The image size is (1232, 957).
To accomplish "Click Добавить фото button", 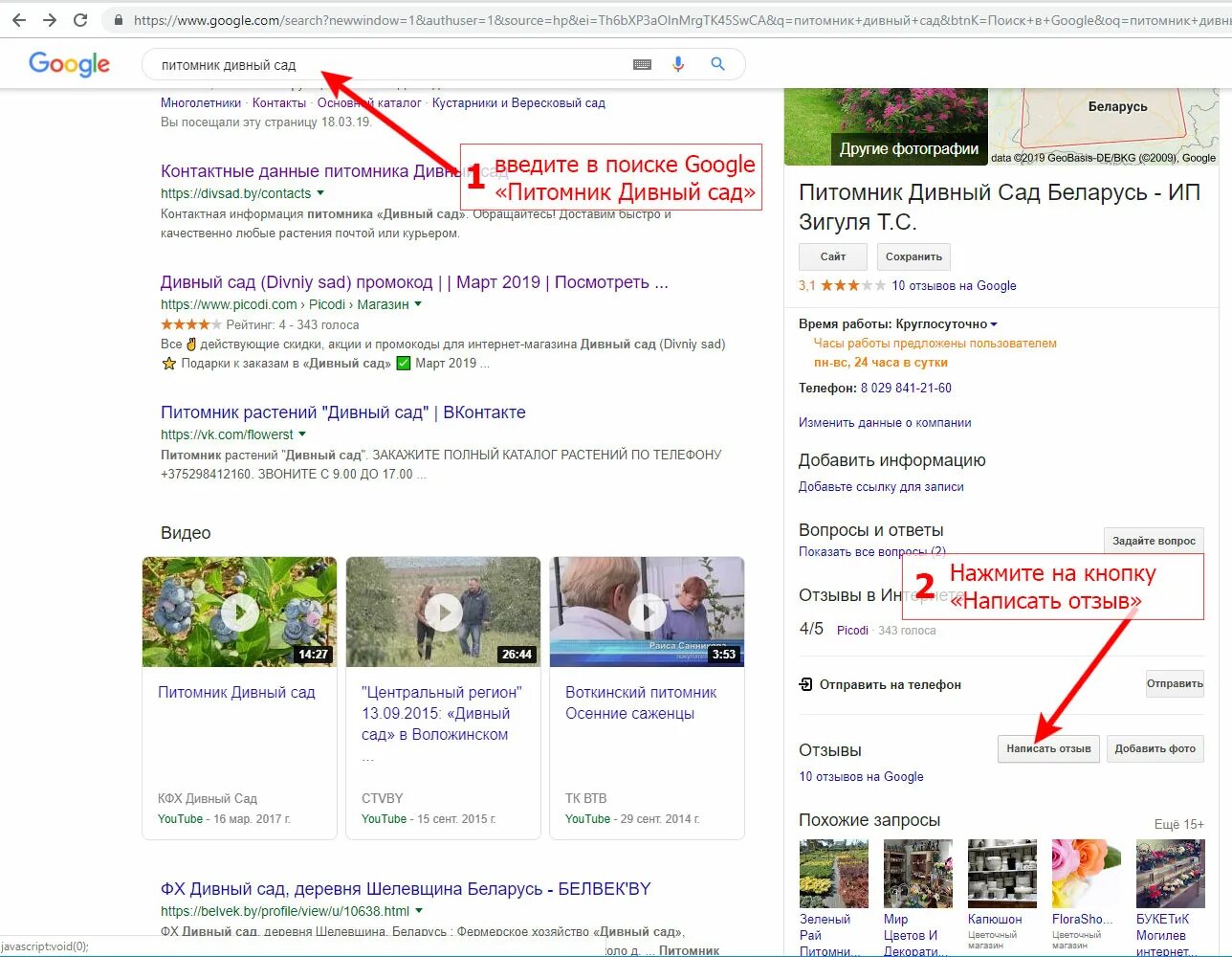I will 1155,748.
